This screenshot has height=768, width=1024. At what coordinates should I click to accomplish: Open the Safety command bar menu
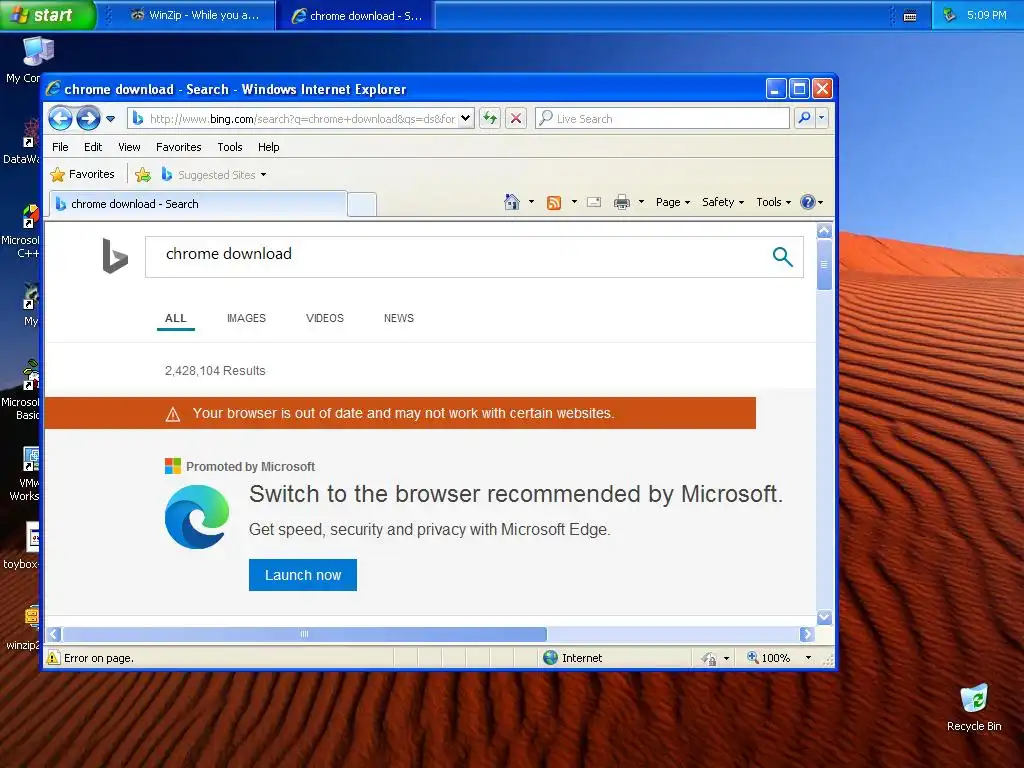pyautogui.click(x=723, y=202)
